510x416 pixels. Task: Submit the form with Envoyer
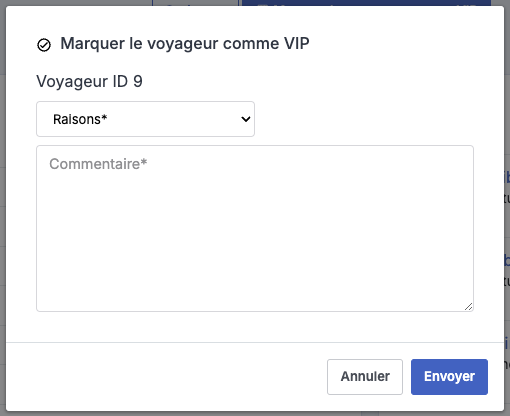coord(449,377)
